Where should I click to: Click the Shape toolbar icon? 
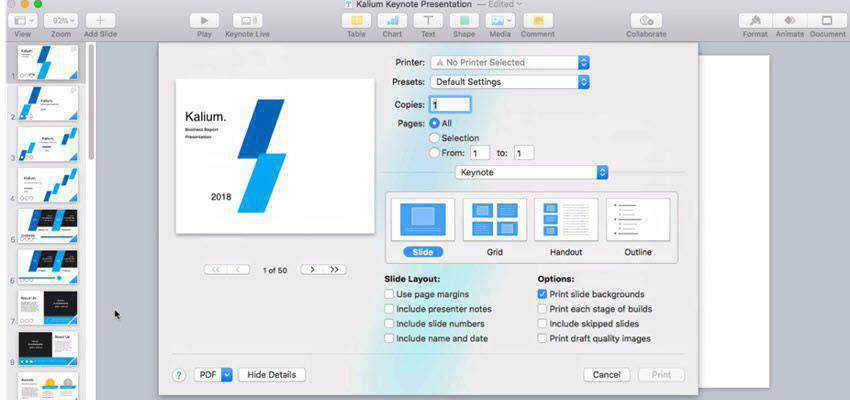coord(464,21)
